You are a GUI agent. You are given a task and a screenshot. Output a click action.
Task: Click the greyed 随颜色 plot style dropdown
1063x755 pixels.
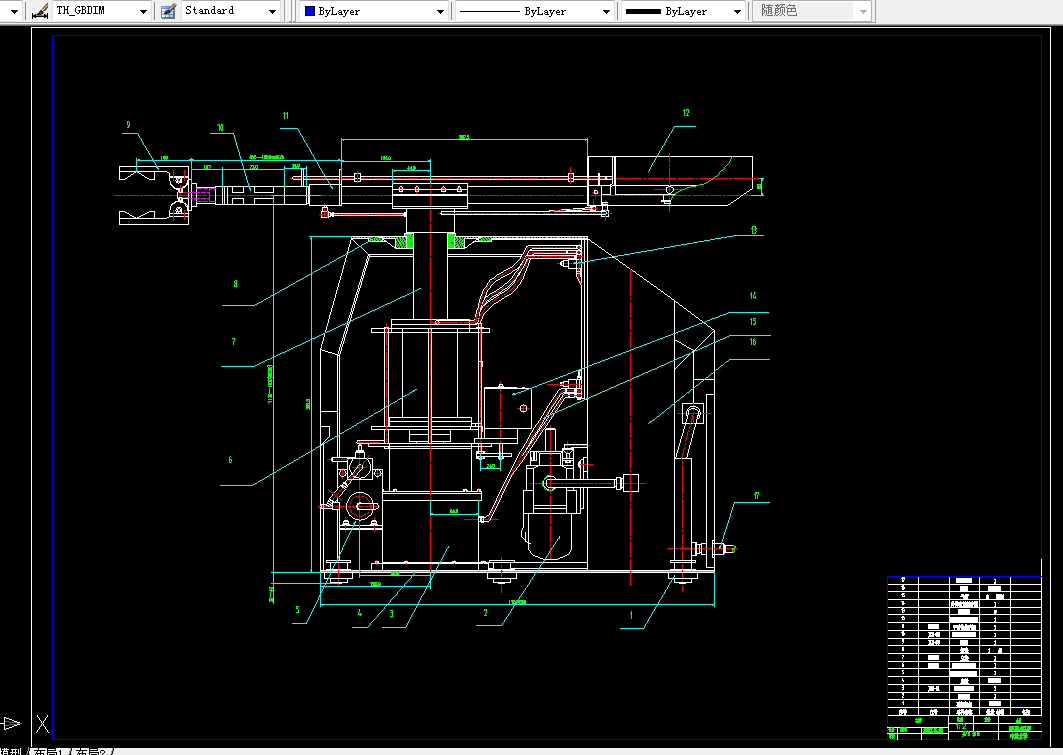click(811, 11)
